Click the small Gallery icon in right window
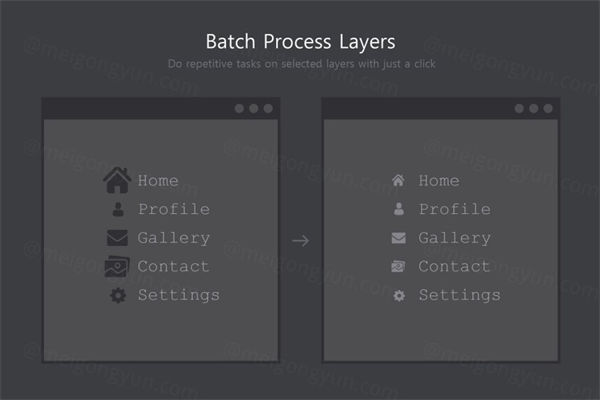The width and height of the screenshot is (600, 400). 398,238
